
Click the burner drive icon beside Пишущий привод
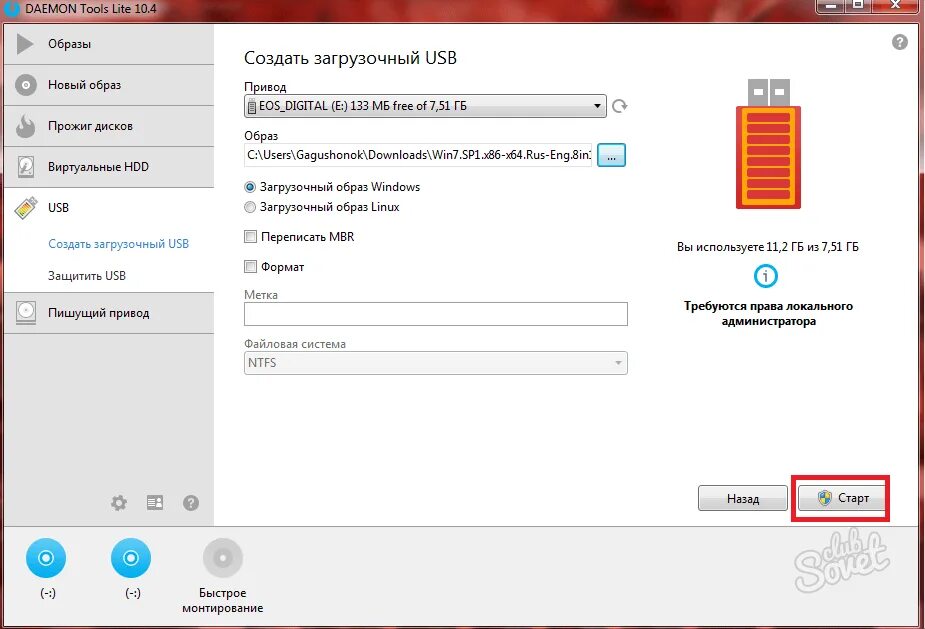pos(26,313)
